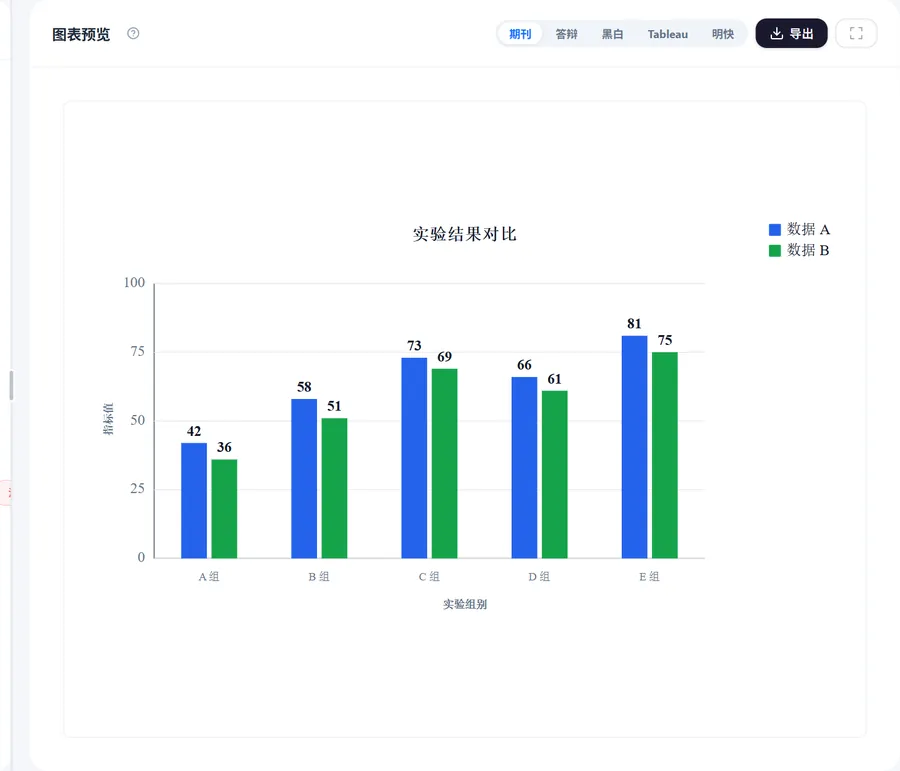Image resolution: width=900 pixels, height=771 pixels.
Task: Switch to the 答辩 theme tab
Action: point(567,34)
